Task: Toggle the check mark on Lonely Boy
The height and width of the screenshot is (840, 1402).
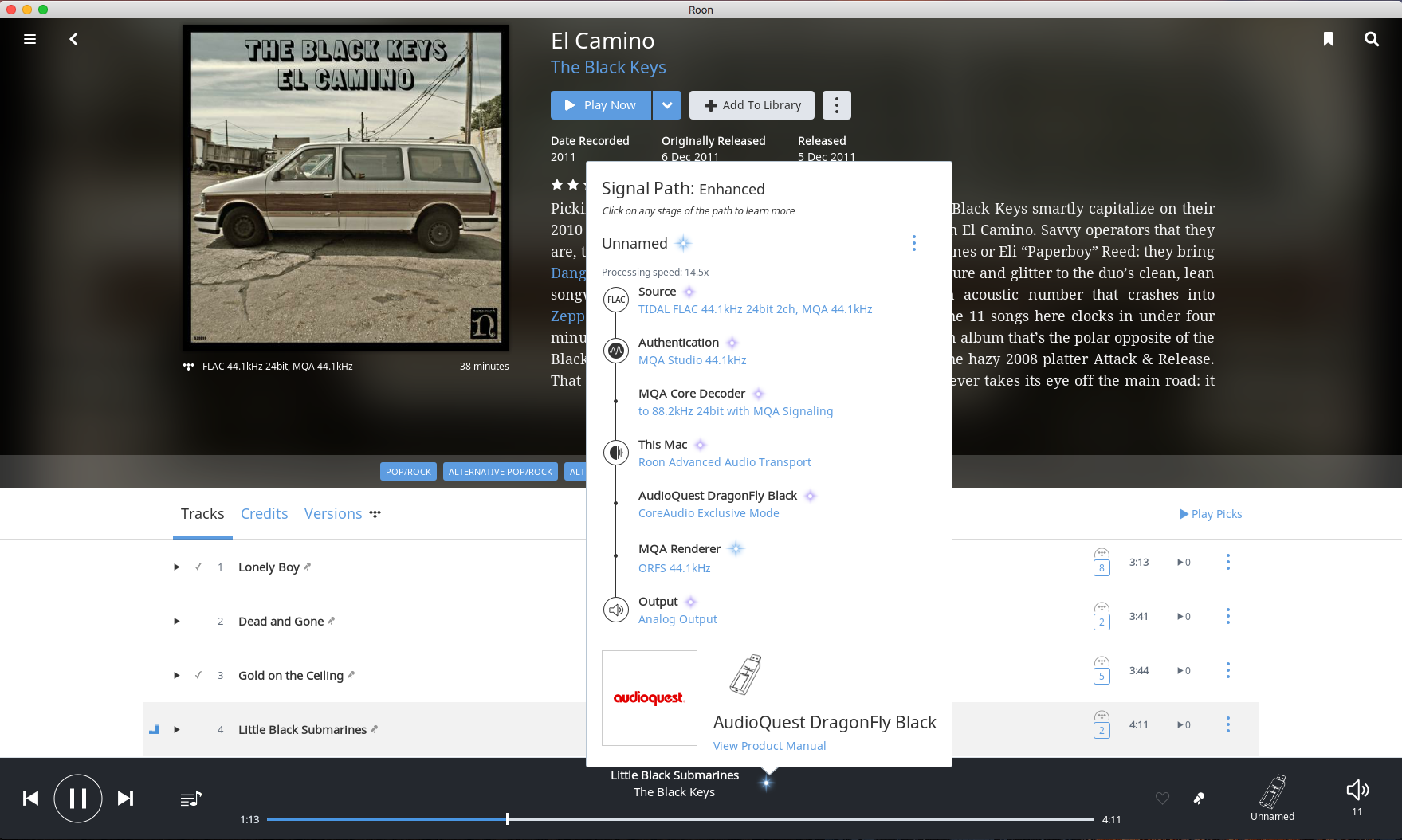Action: (x=198, y=567)
